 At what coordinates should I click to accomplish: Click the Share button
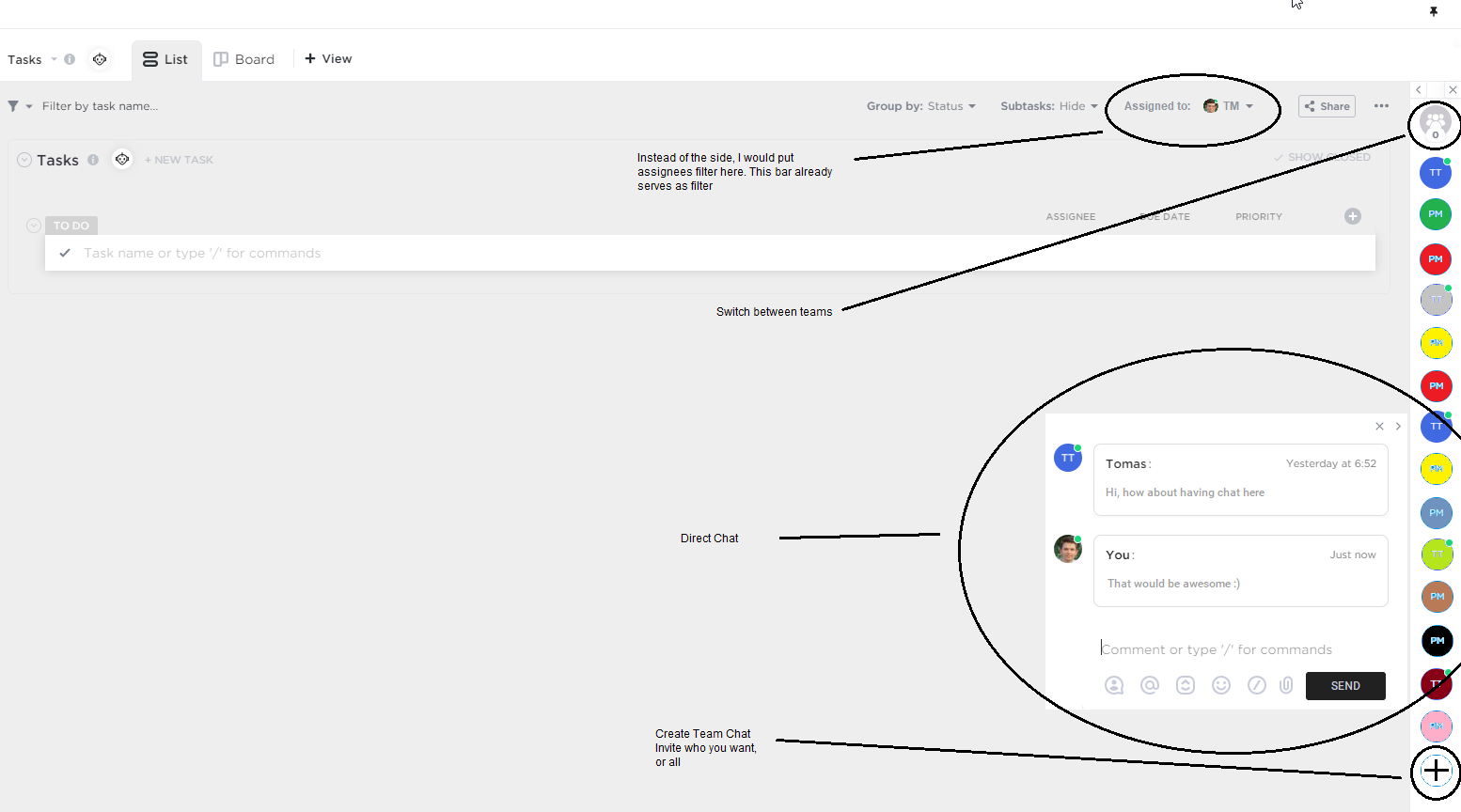click(x=1327, y=106)
